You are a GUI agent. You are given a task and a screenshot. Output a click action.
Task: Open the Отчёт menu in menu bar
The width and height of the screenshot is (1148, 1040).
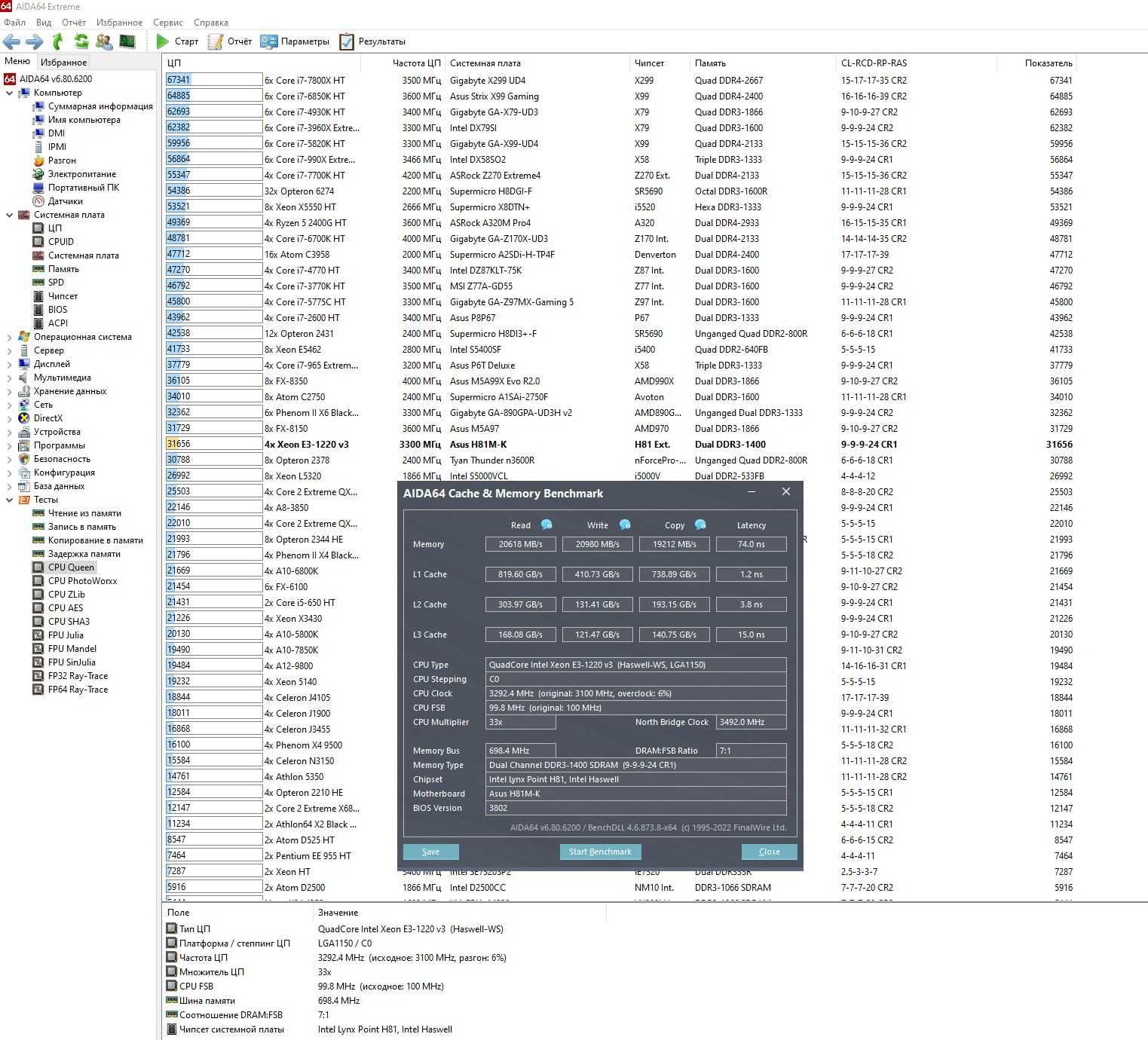coord(74,23)
